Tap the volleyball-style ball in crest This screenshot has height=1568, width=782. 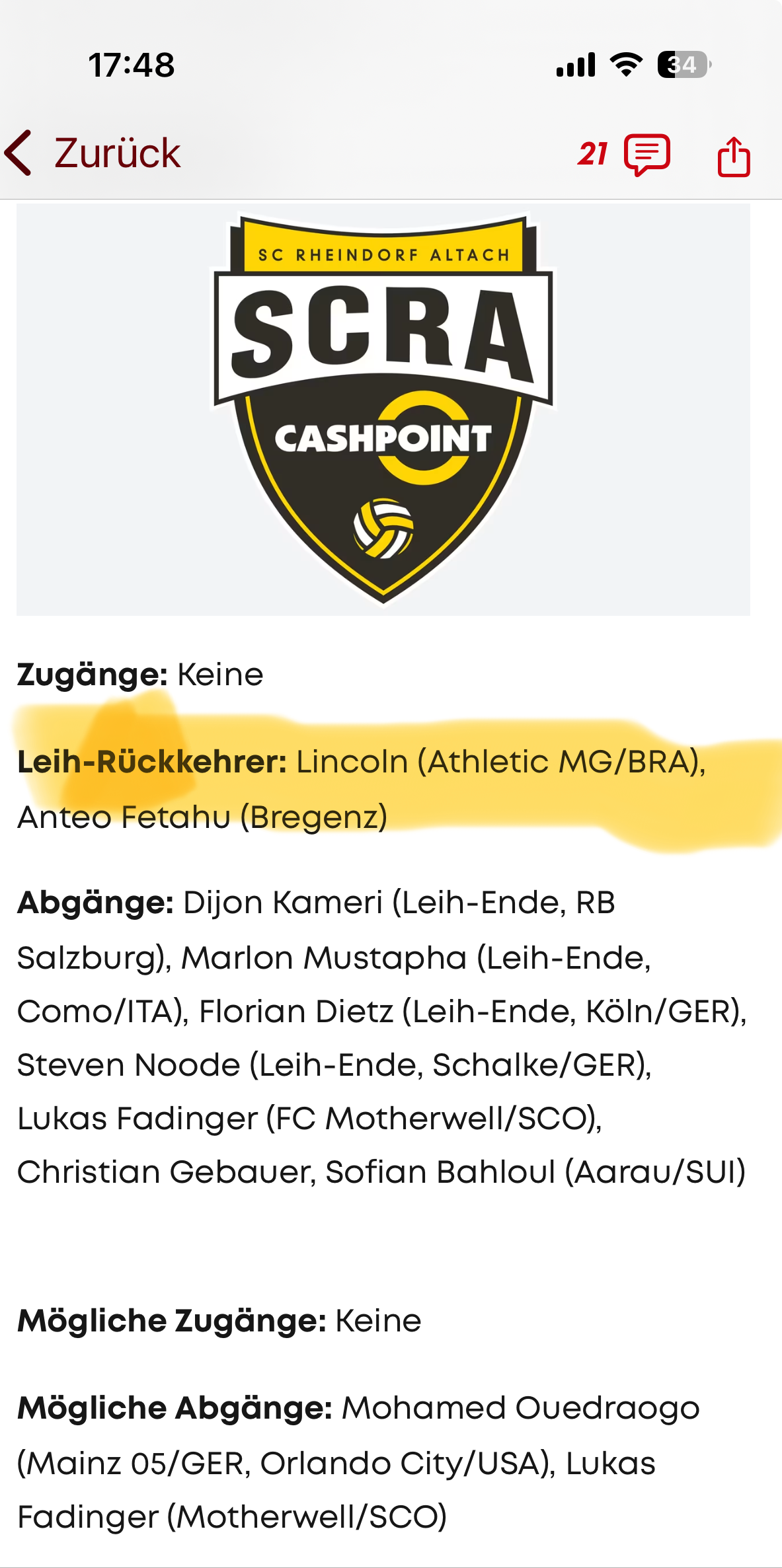[383, 528]
